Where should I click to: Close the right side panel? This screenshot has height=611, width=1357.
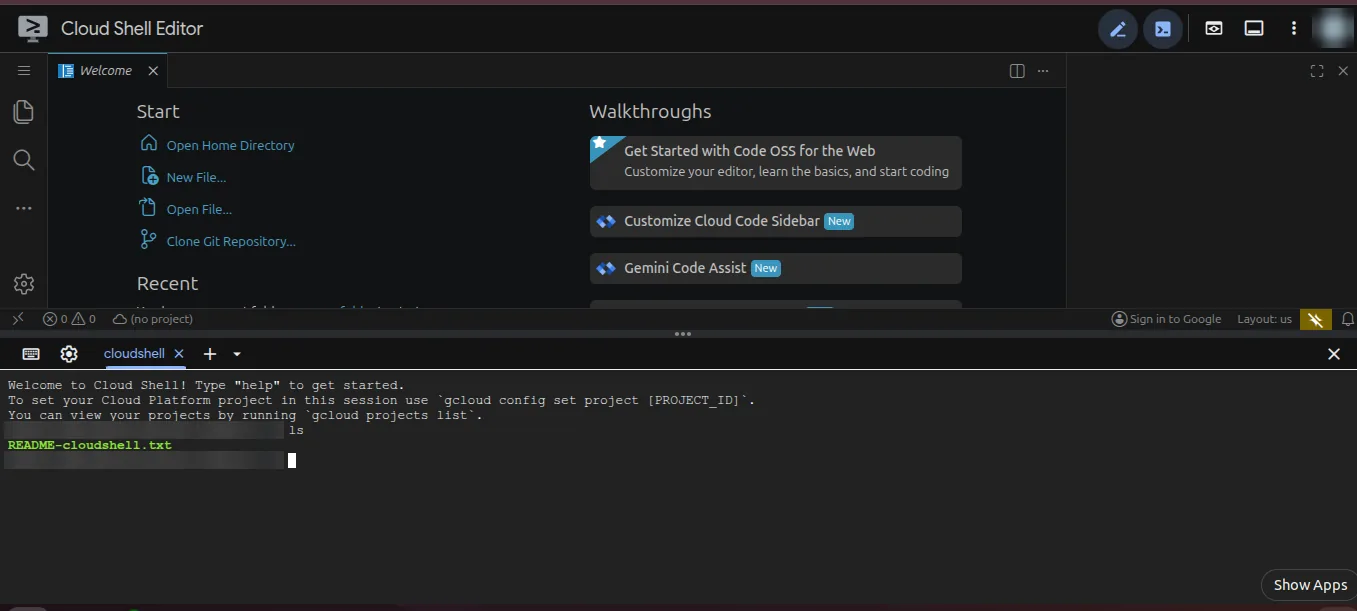[x=1343, y=71]
